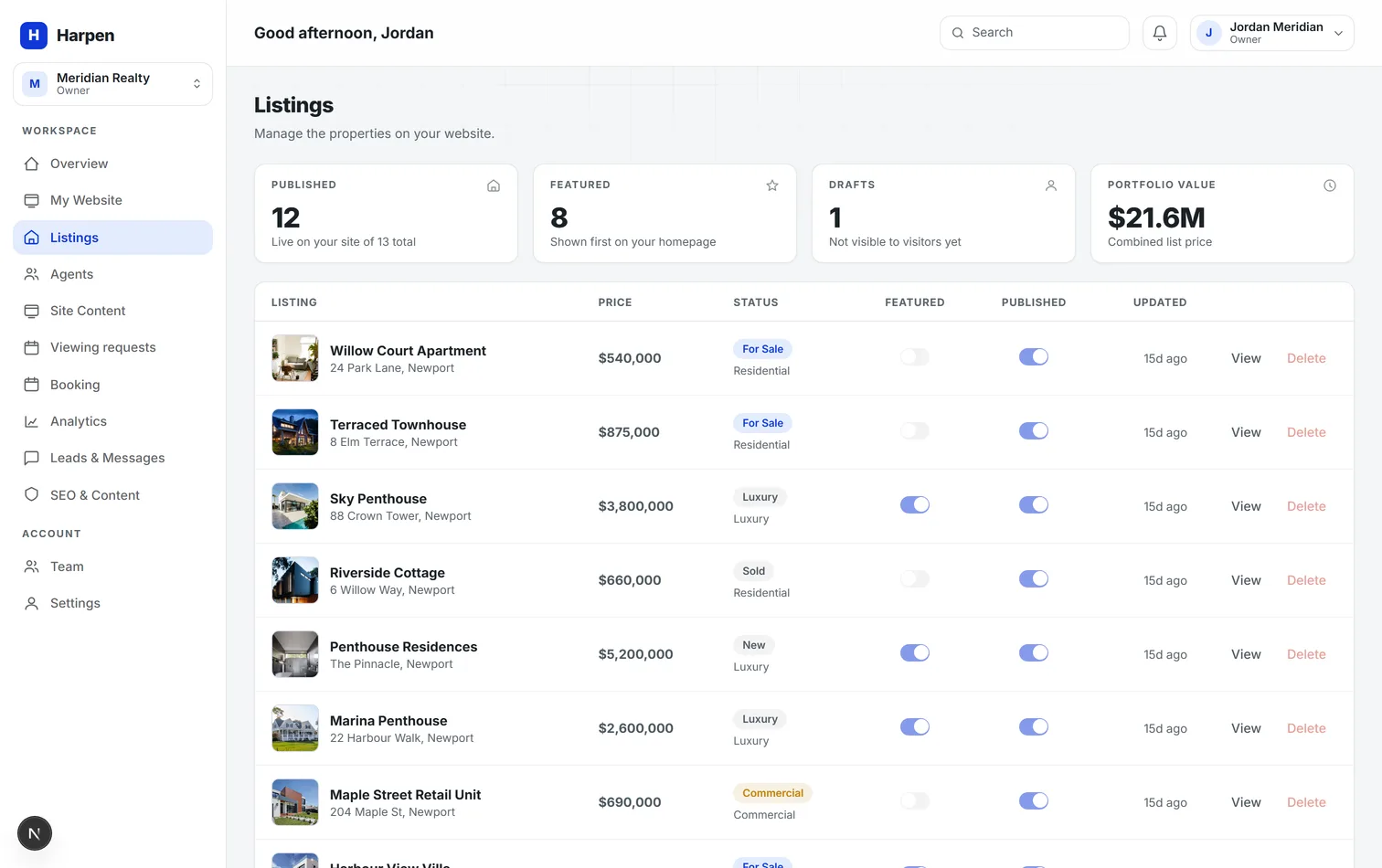
Task: View the Penthouse Residences listing
Action: click(1246, 654)
